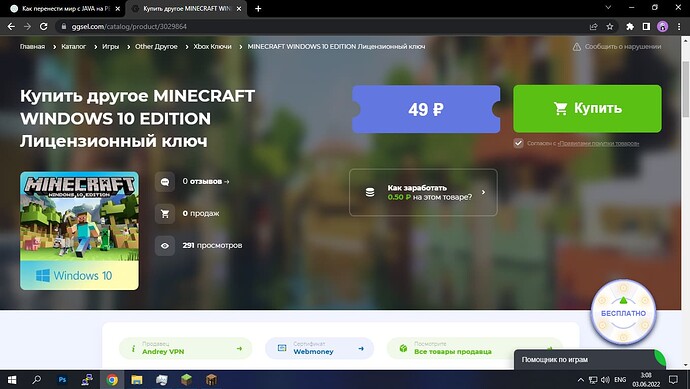The width and height of the screenshot is (690, 389).
Task: Open the Игры breadcrumb
Action: (110, 46)
